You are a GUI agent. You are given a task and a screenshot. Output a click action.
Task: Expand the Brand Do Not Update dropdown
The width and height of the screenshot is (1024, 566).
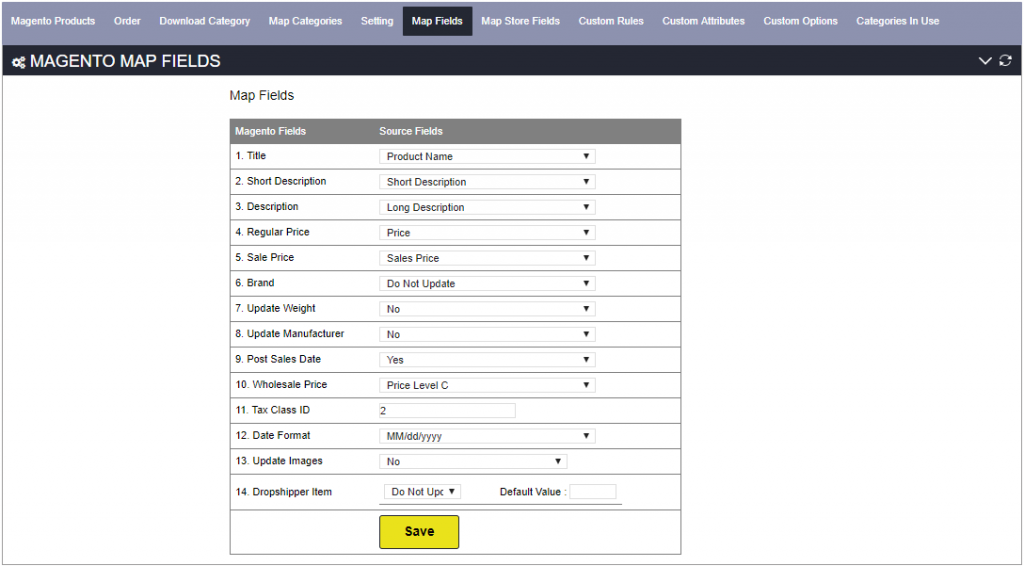pyautogui.click(x=487, y=283)
